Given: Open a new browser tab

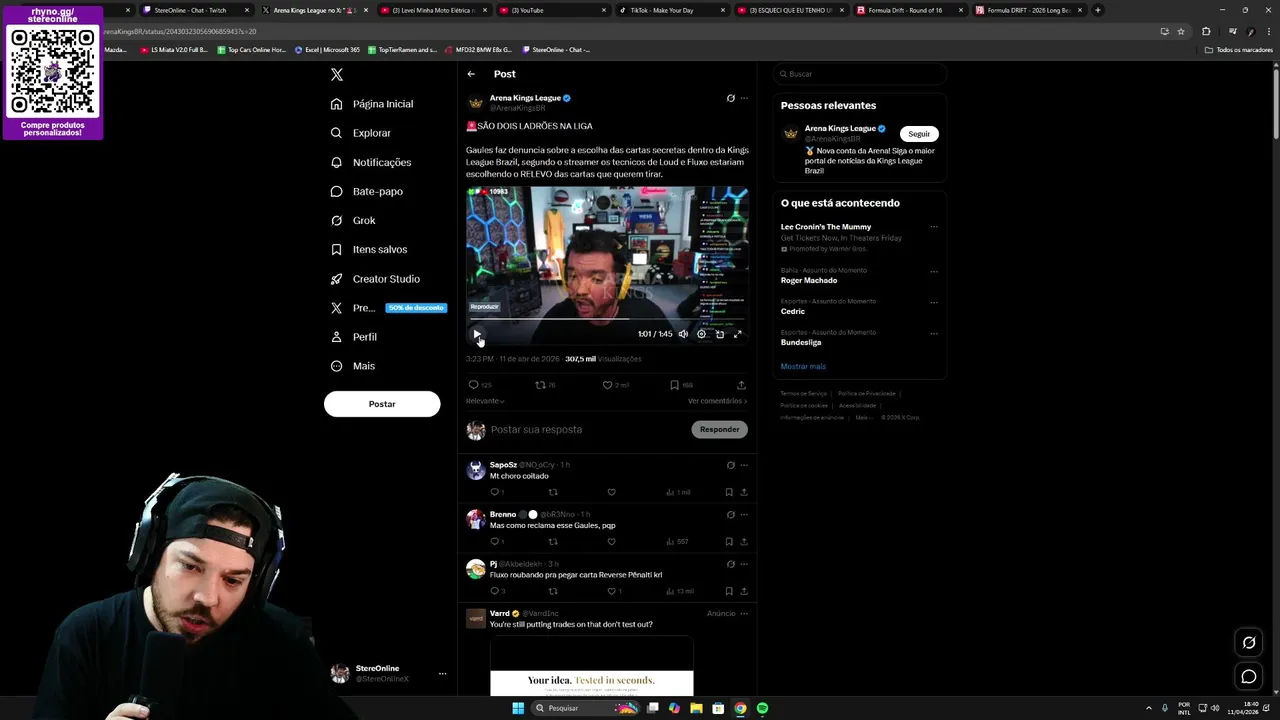Looking at the screenshot, I should click(x=1098, y=10).
